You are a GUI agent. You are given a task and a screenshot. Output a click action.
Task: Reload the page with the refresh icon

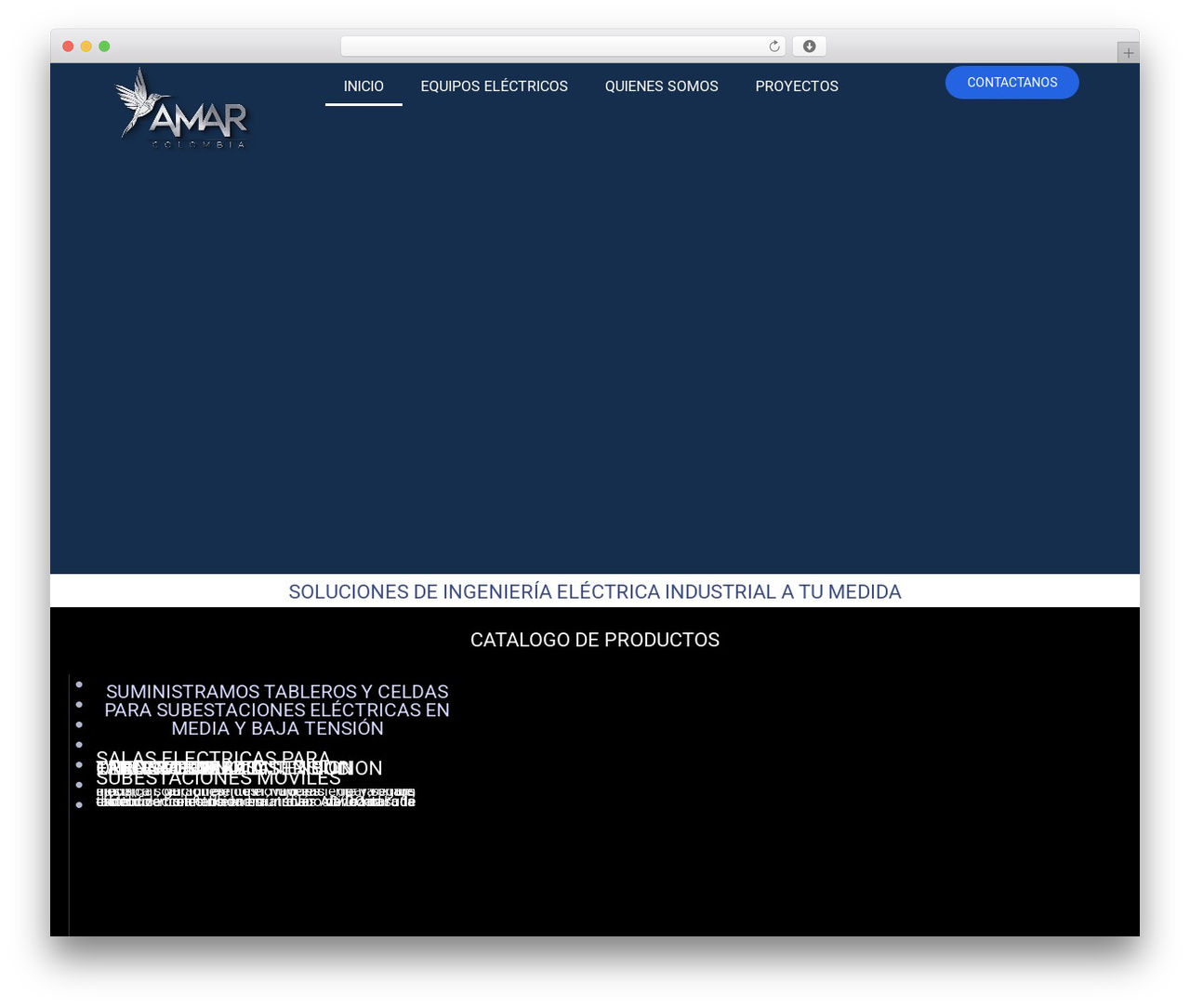click(x=774, y=46)
